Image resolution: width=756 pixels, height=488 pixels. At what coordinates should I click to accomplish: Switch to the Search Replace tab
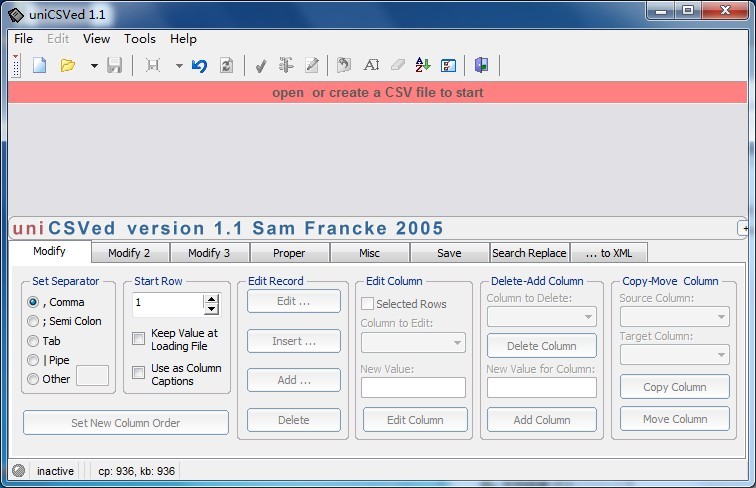coord(529,253)
